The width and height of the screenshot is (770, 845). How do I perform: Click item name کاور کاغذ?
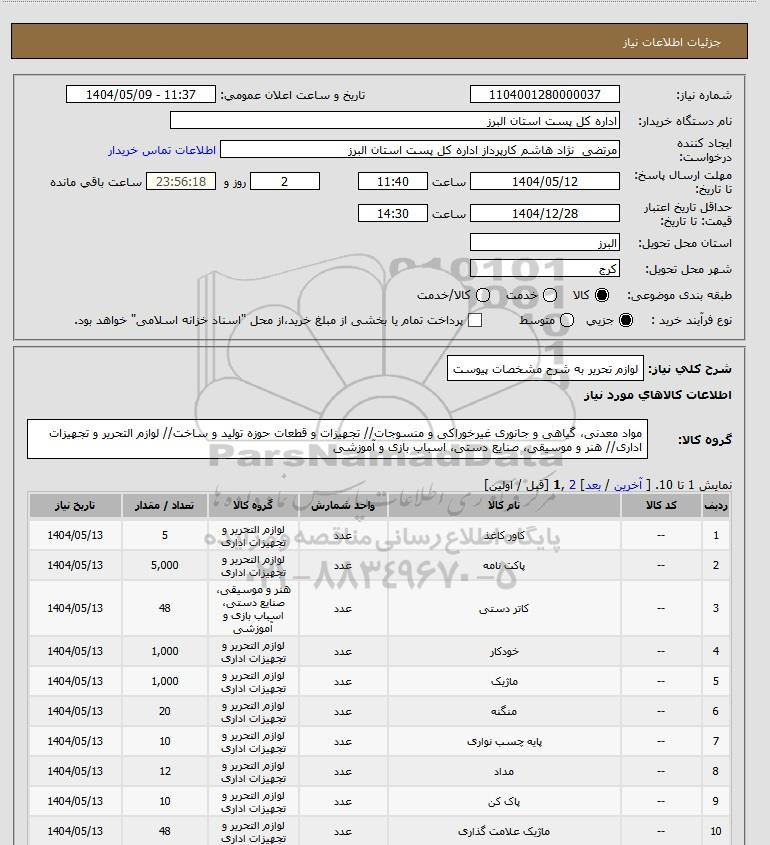pyautogui.click(x=504, y=535)
